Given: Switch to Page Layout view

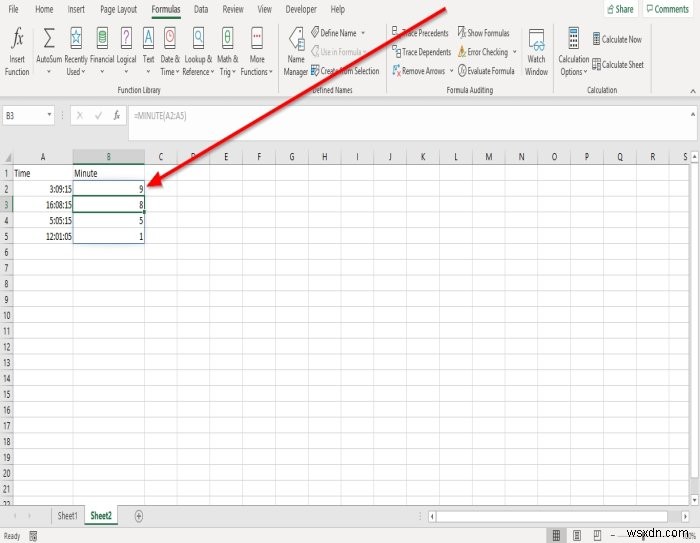Looking at the screenshot, I should click(577, 535).
